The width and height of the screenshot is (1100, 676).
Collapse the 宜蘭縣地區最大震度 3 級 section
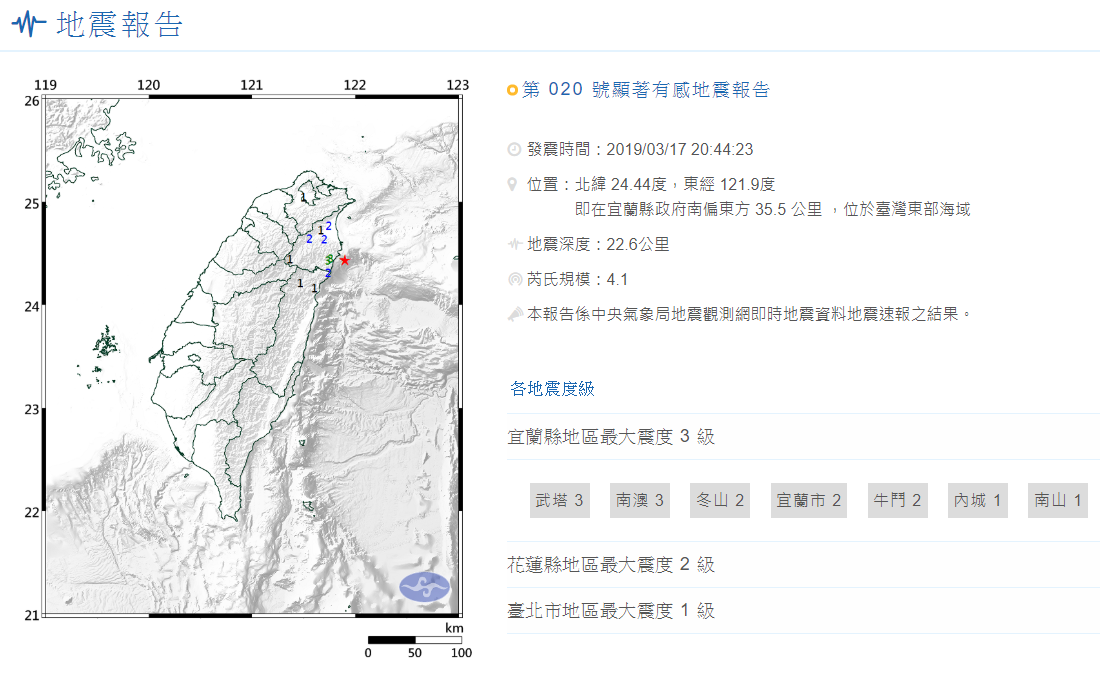coord(611,437)
